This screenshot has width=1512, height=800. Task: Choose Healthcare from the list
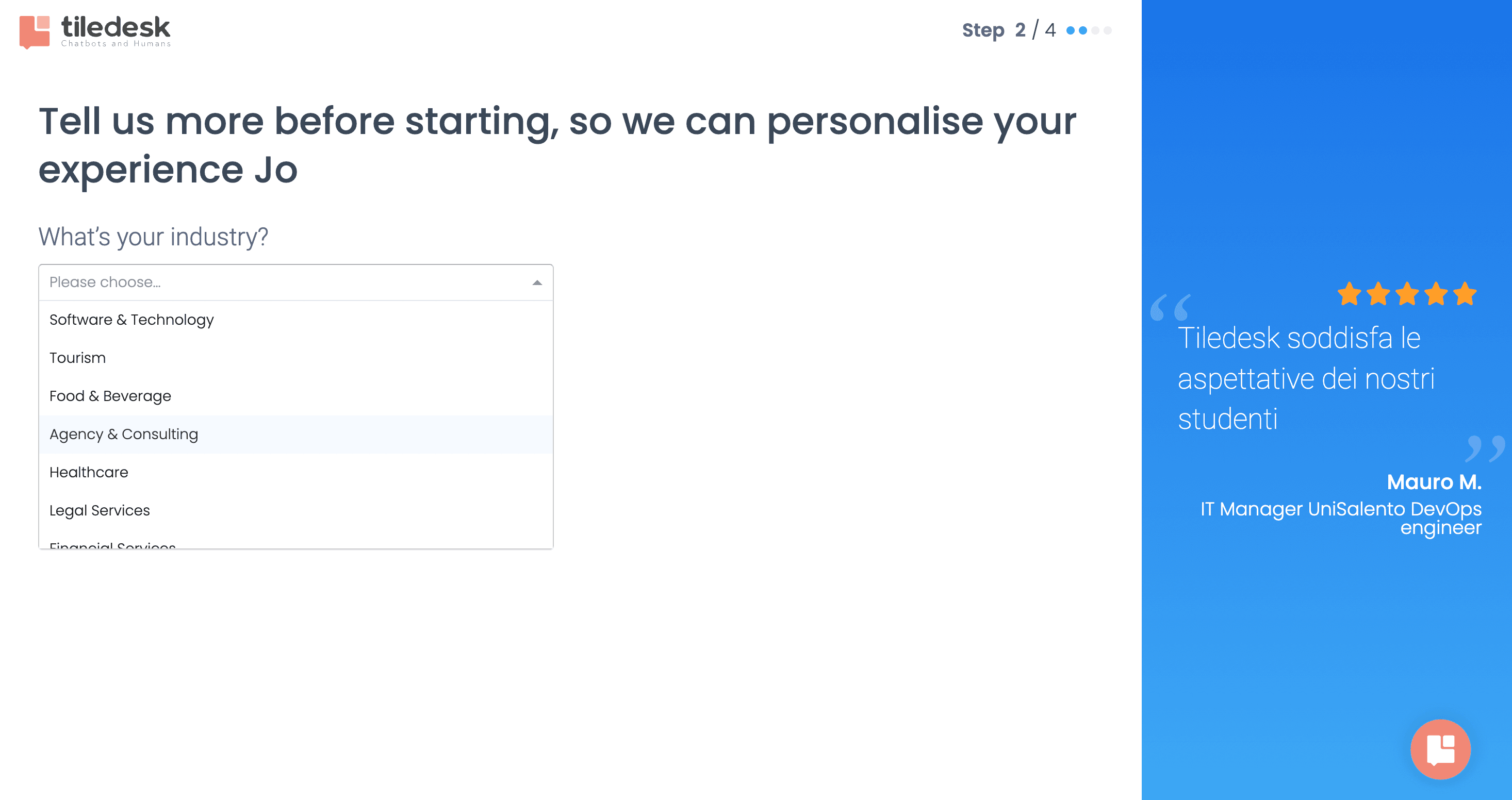point(296,472)
